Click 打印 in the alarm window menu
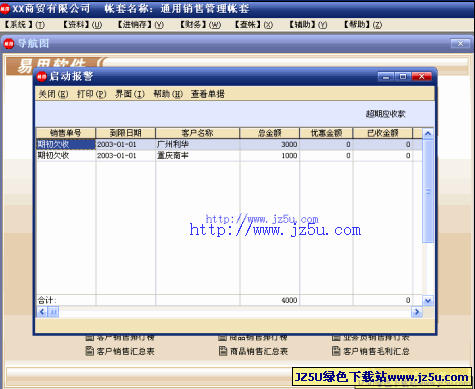The height and width of the screenshot is (389, 475). (92, 94)
